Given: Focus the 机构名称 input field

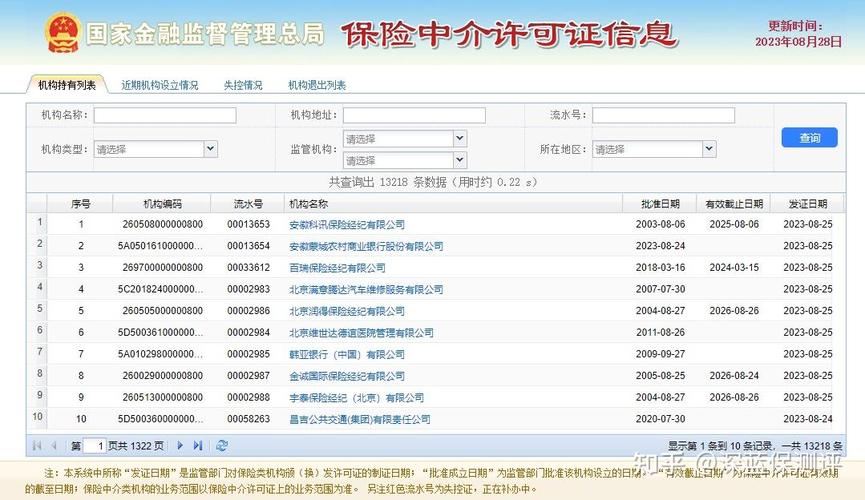Looking at the screenshot, I should tap(165, 115).
